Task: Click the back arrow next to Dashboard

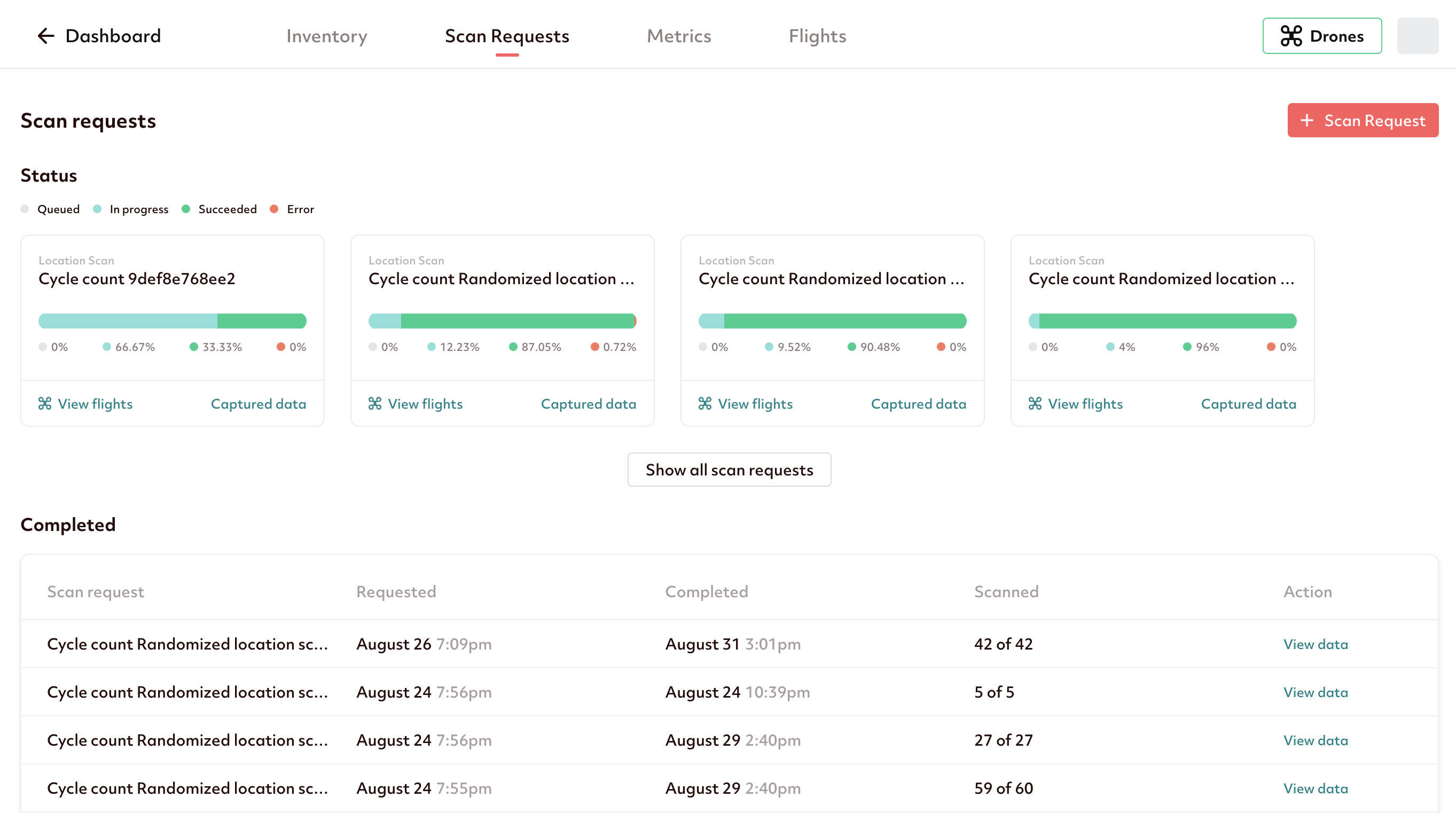Action: 45,36
